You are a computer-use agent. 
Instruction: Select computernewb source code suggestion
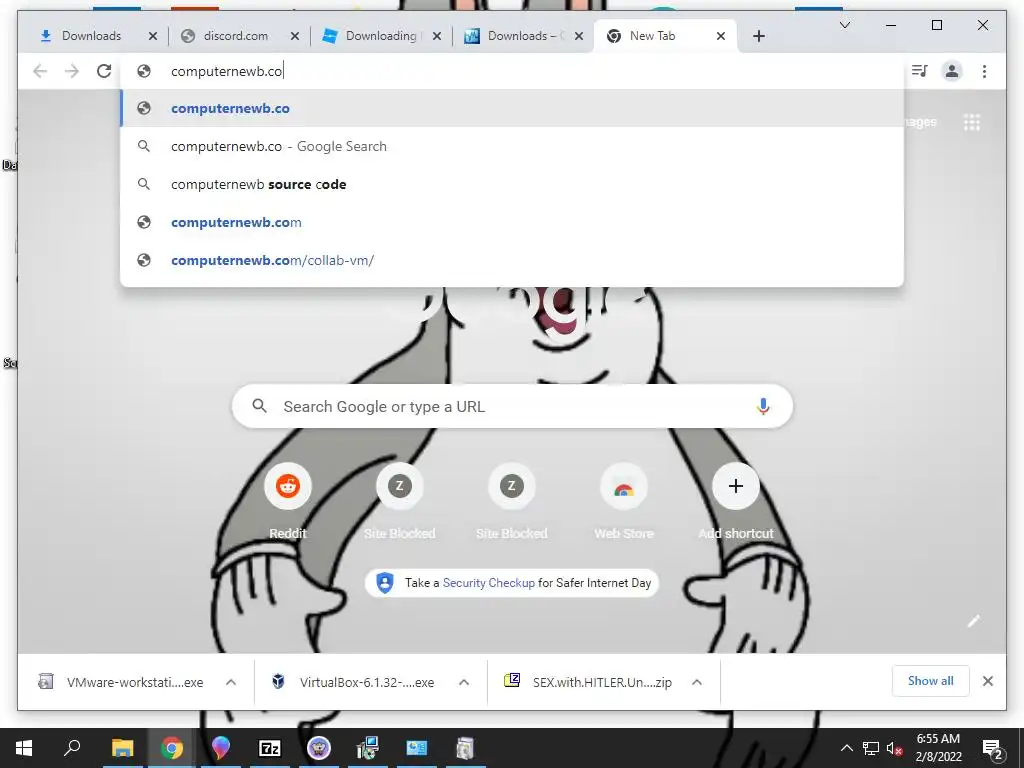512,184
